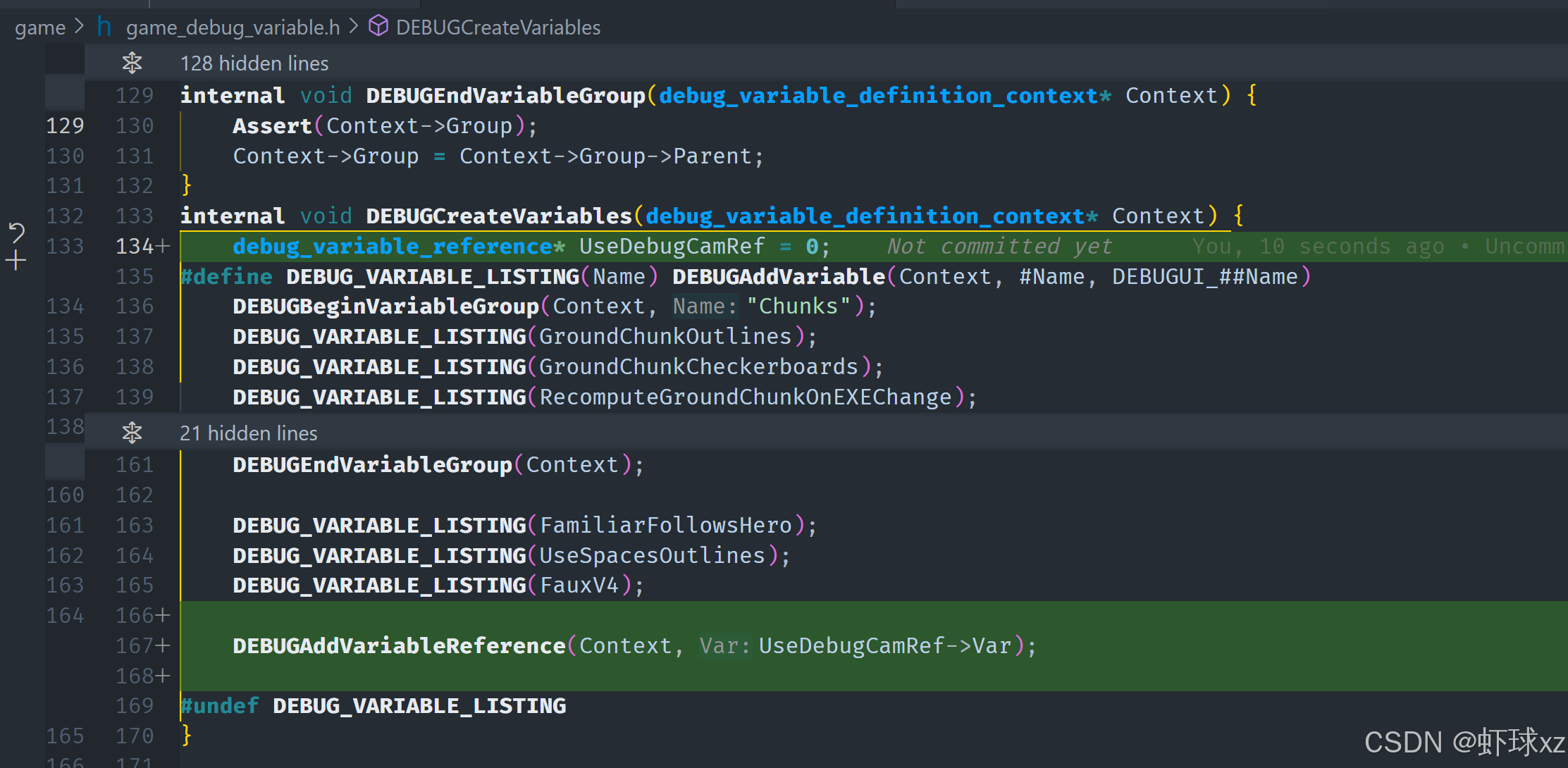Click the header file 'h' icon in breadcrumb

coord(104,27)
